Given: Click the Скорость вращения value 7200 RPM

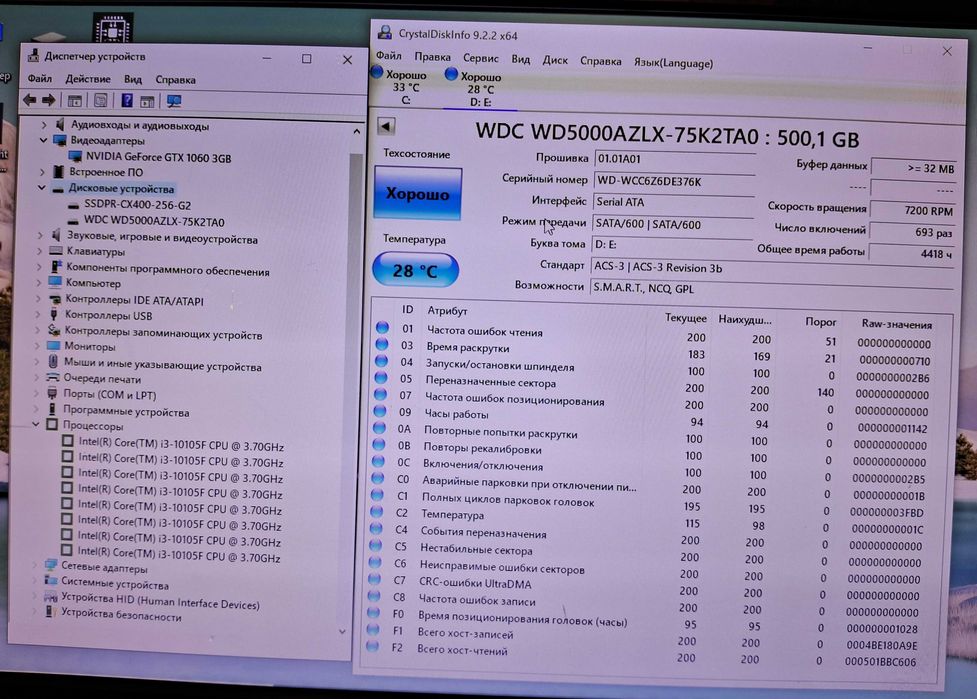Looking at the screenshot, I should (x=912, y=211).
